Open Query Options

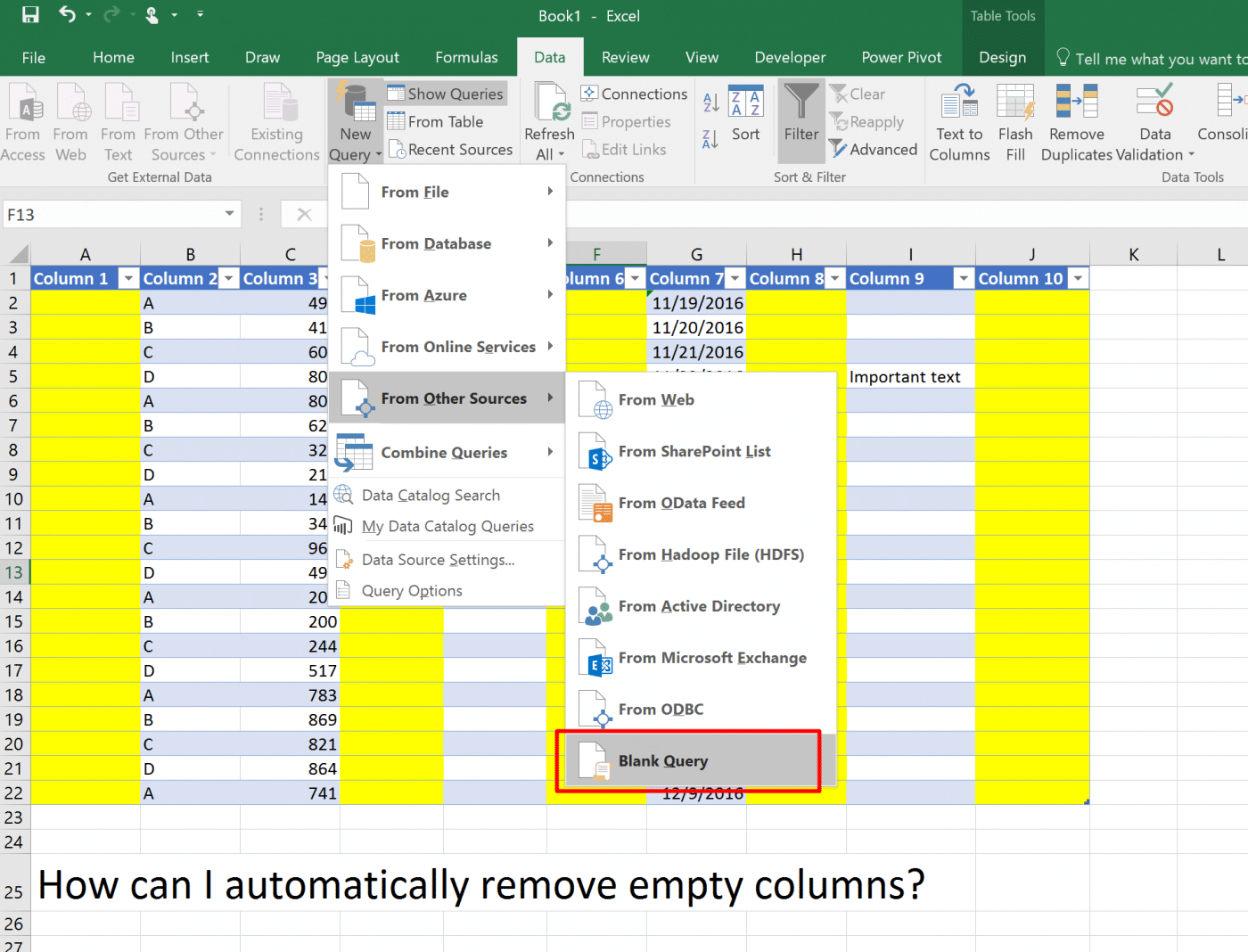click(x=447, y=591)
